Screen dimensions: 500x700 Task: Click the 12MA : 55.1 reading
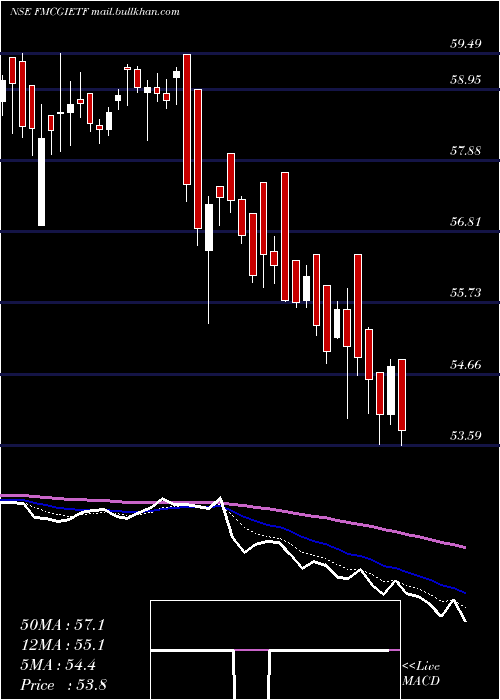(62, 645)
